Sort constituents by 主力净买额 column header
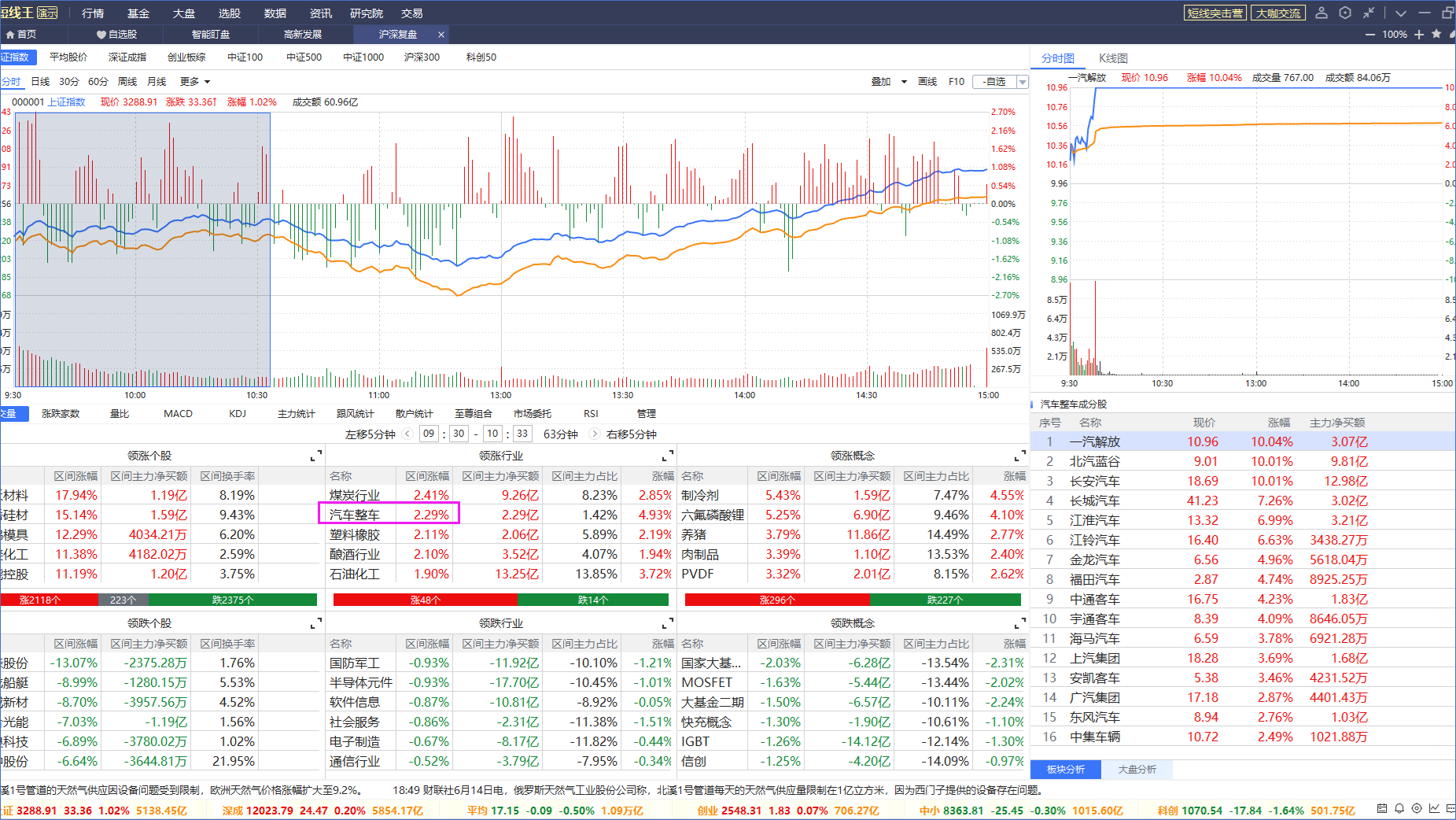 [1337, 423]
